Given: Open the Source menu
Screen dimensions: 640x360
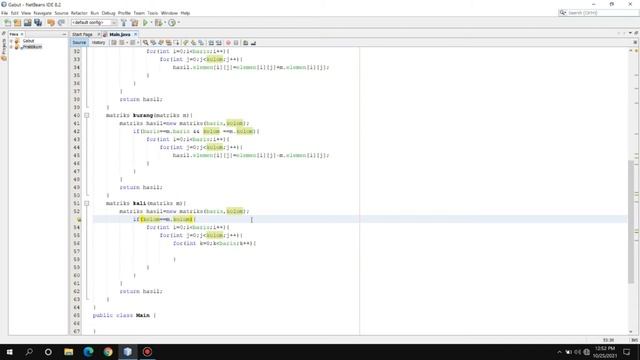Looking at the screenshot, I should [x=61, y=13].
